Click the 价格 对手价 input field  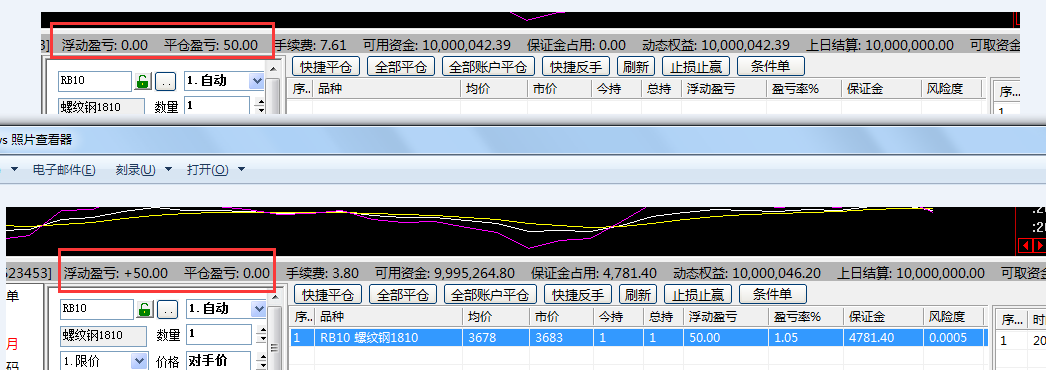click(x=217, y=361)
